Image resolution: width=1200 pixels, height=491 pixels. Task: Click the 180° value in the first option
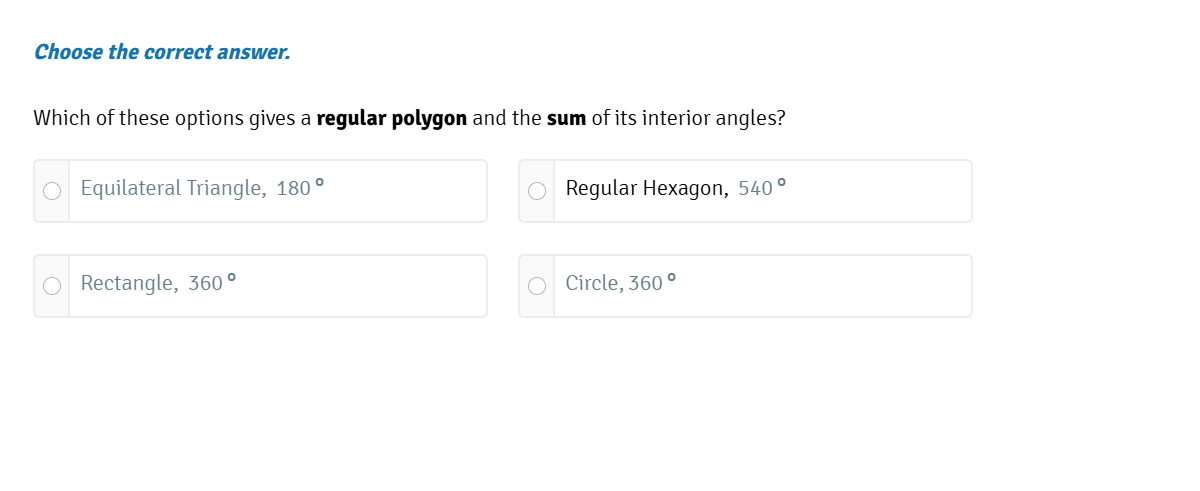[x=299, y=188]
